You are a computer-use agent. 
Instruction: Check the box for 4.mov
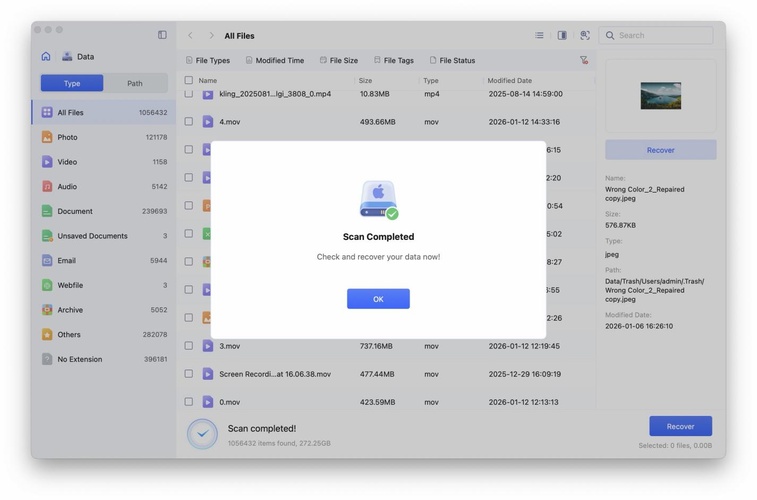point(189,122)
